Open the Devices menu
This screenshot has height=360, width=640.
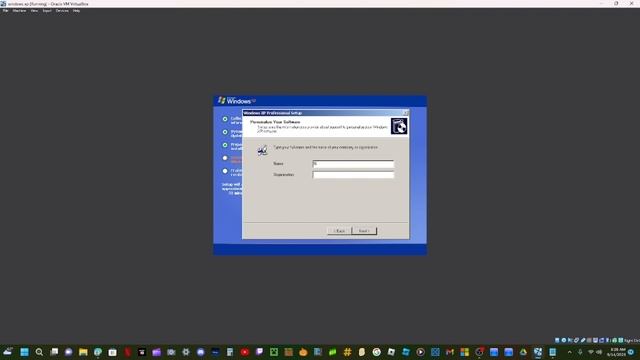[x=62, y=11]
